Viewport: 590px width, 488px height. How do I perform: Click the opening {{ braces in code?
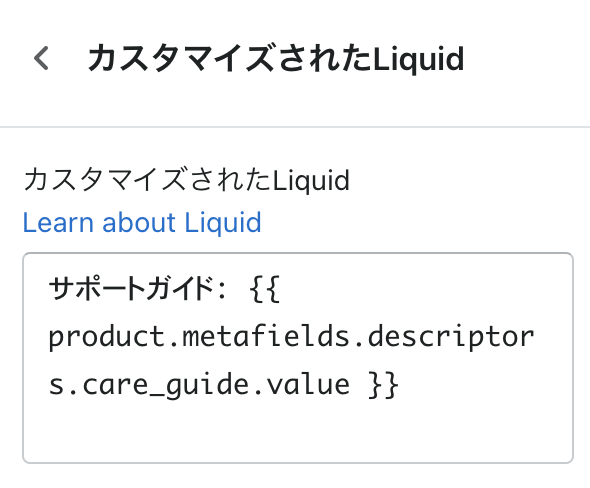click(x=265, y=289)
